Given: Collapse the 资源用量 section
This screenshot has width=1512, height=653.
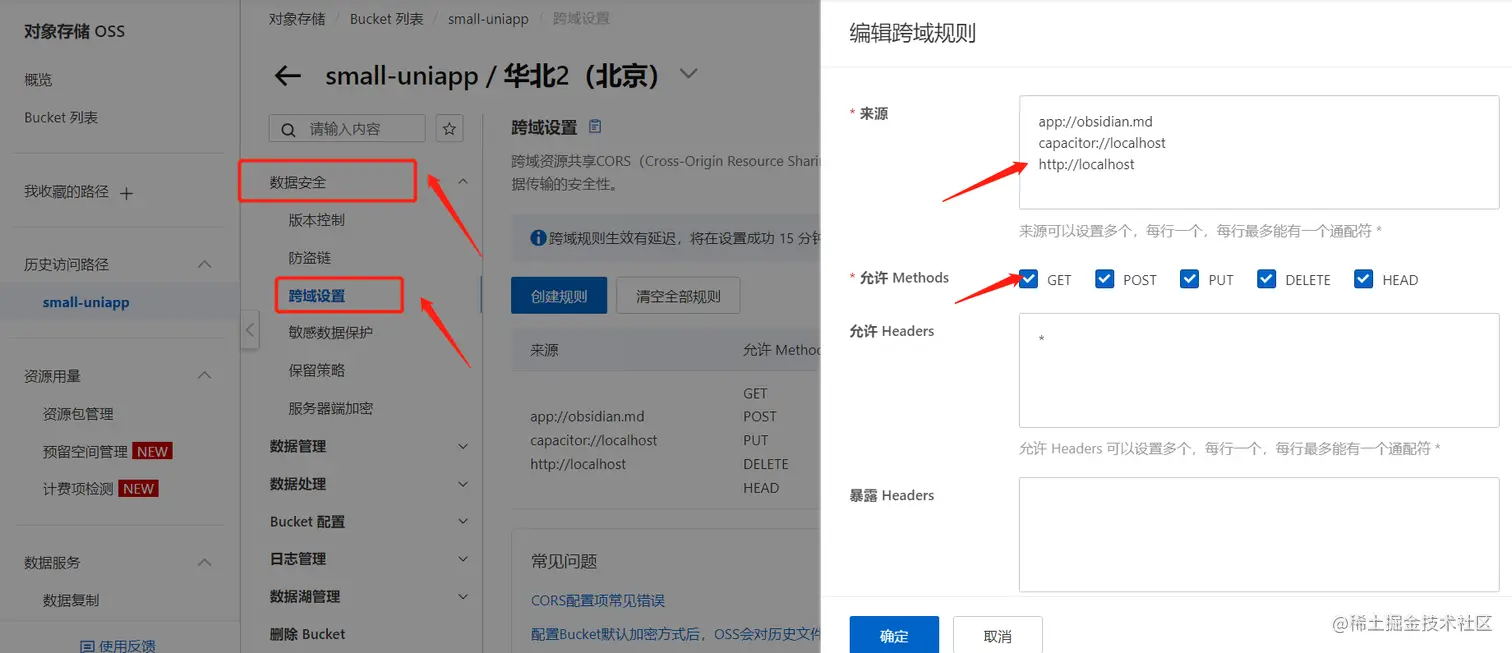Looking at the screenshot, I should point(205,376).
